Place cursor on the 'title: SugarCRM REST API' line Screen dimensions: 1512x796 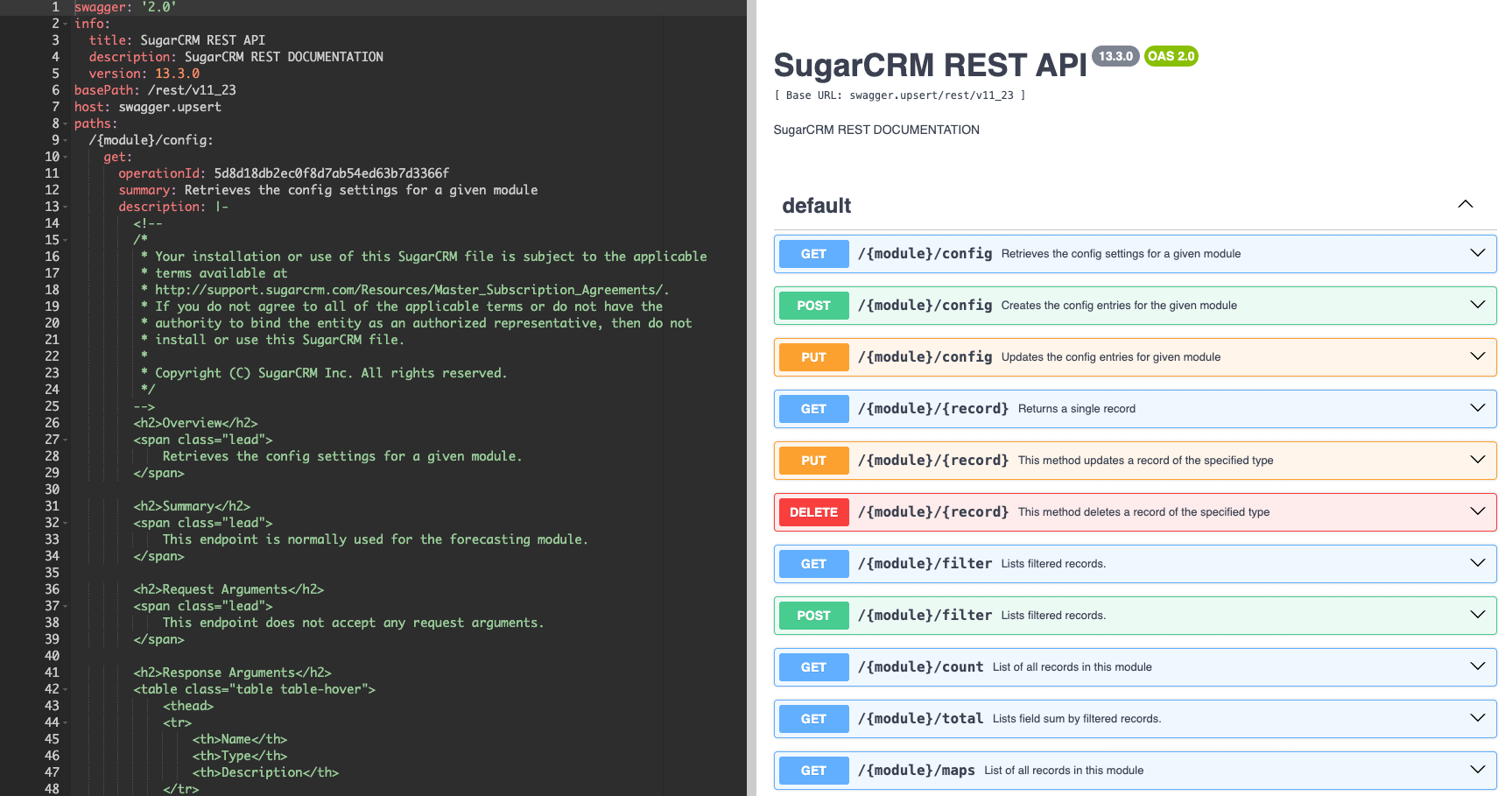(x=177, y=40)
